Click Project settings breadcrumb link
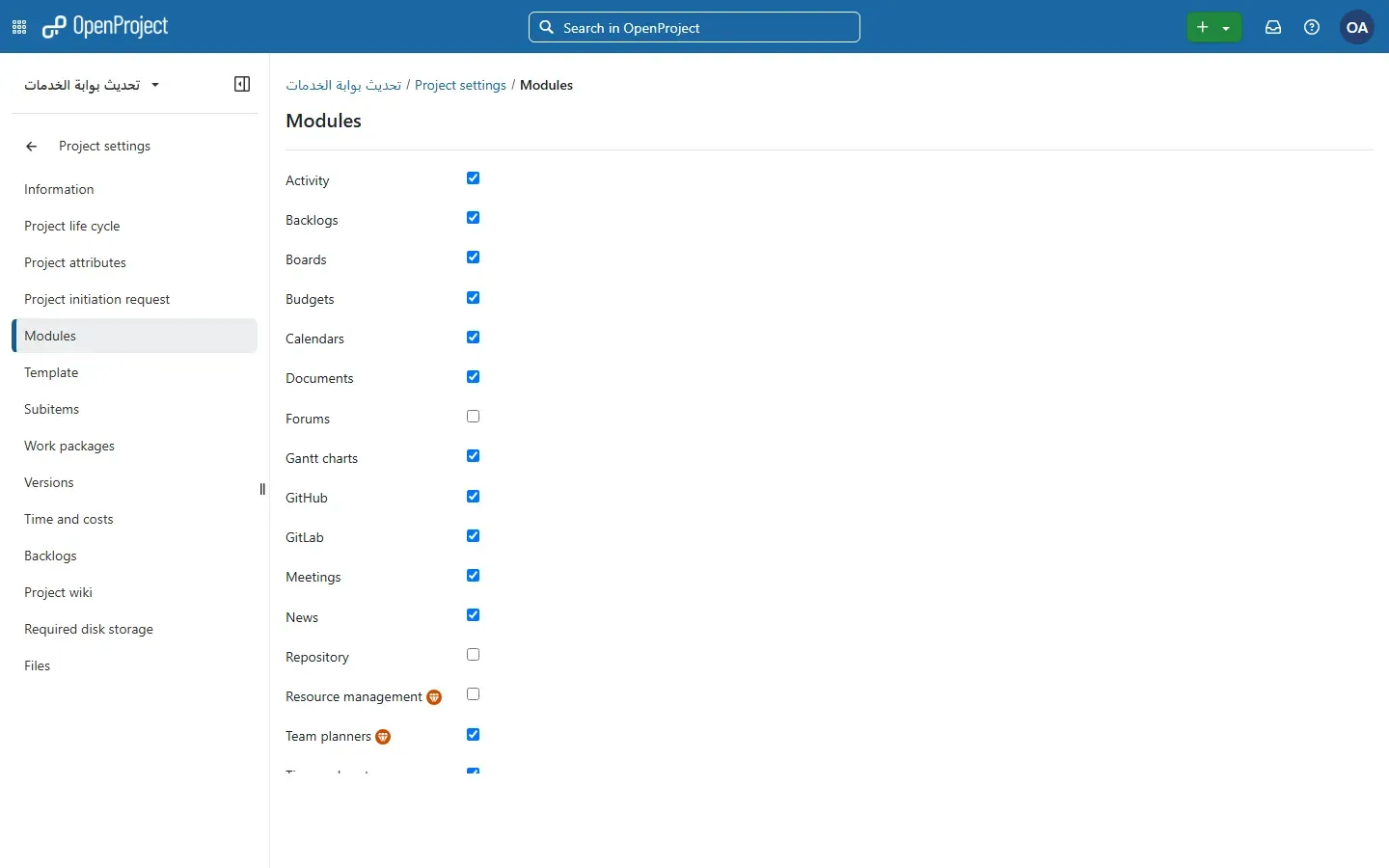Viewport: 1389px width, 868px height. [x=460, y=85]
